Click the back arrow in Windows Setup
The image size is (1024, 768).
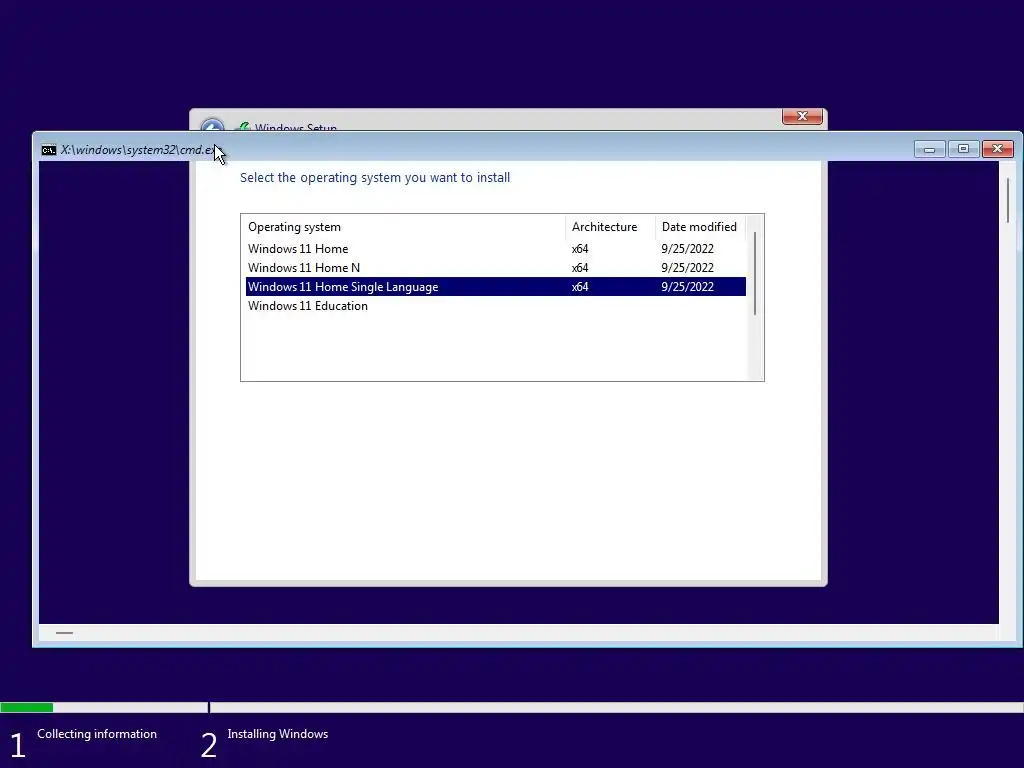click(212, 125)
